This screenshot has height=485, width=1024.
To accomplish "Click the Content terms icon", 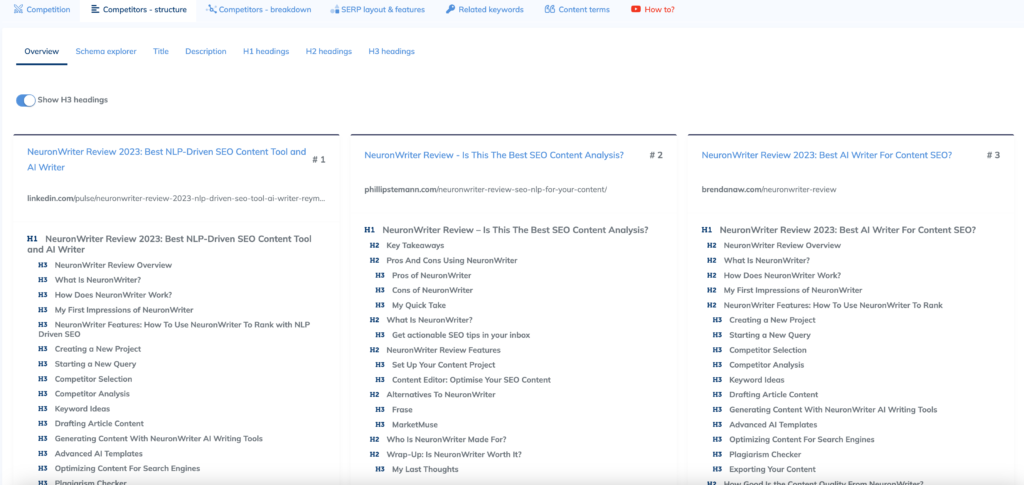I will (x=549, y=10).
